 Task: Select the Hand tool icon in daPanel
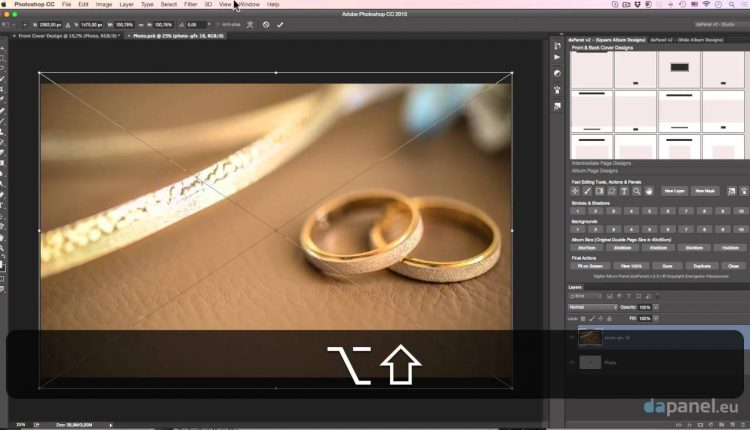[649, 191]
